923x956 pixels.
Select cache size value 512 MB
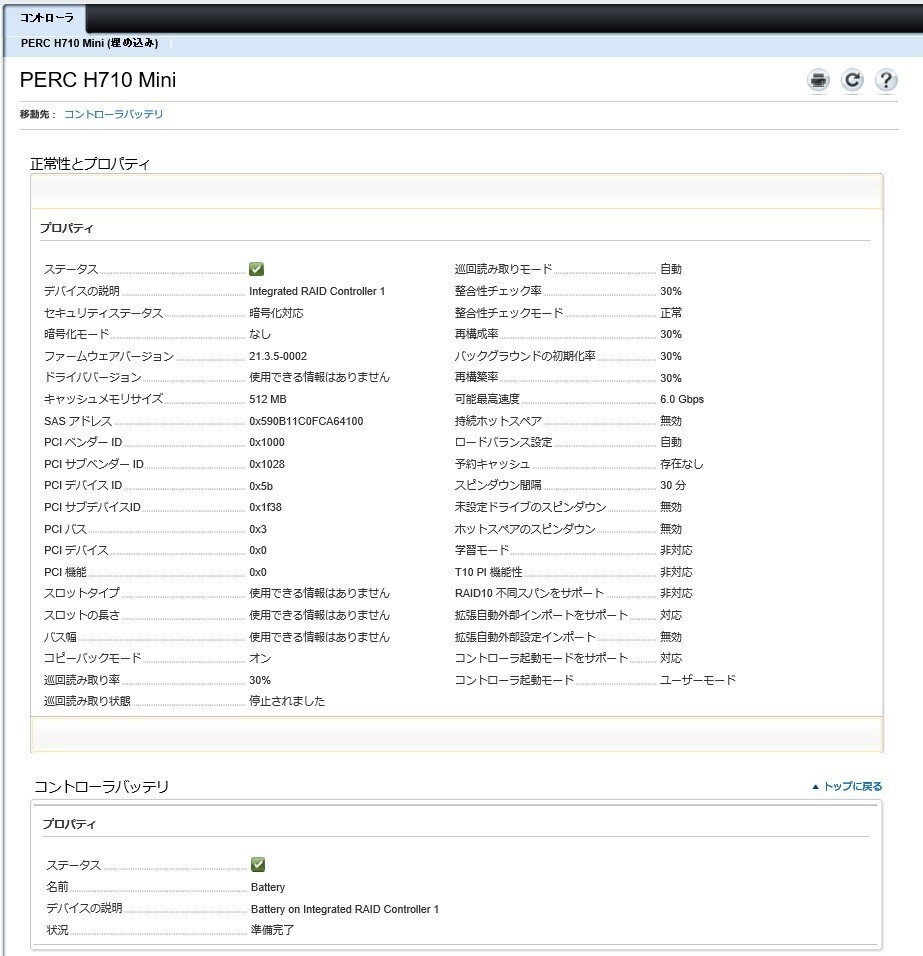tap(268, 399)
